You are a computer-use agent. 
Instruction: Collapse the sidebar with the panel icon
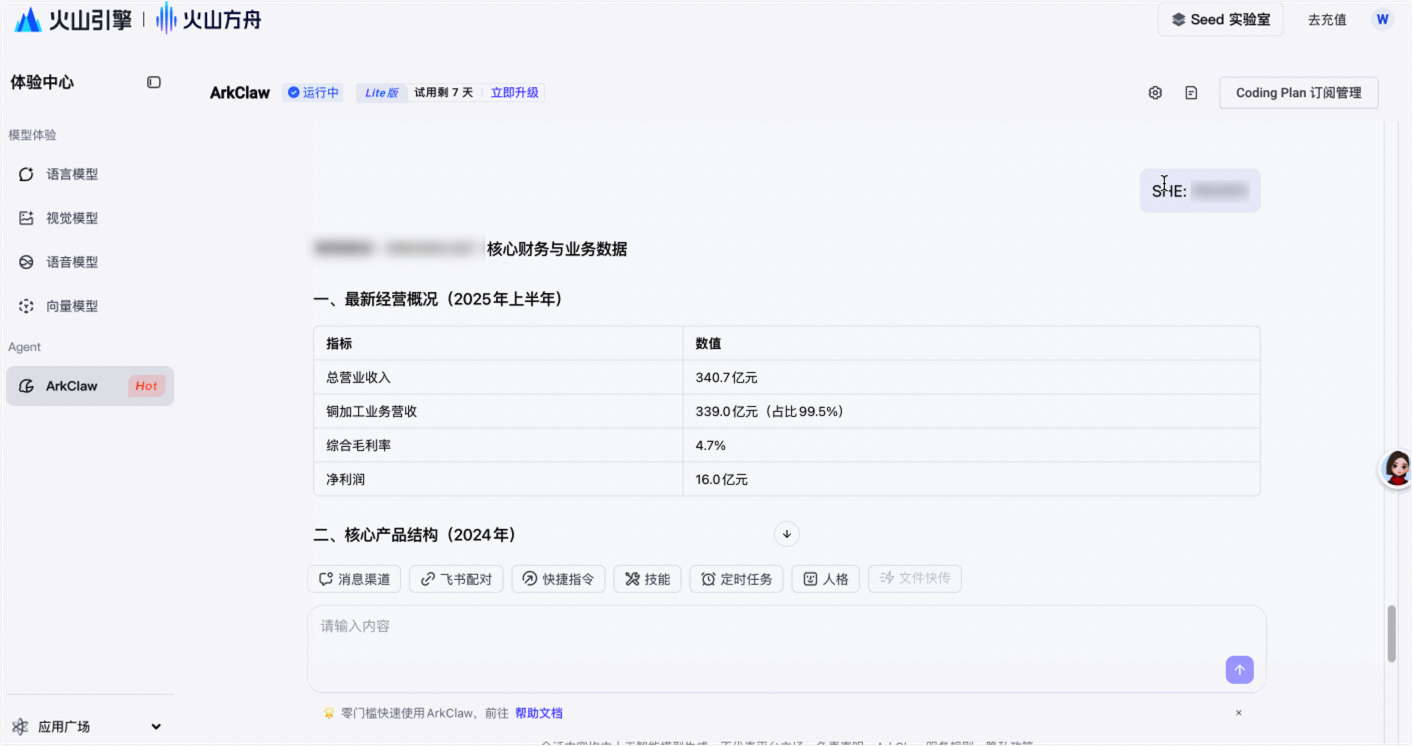[x=154, y=82]
